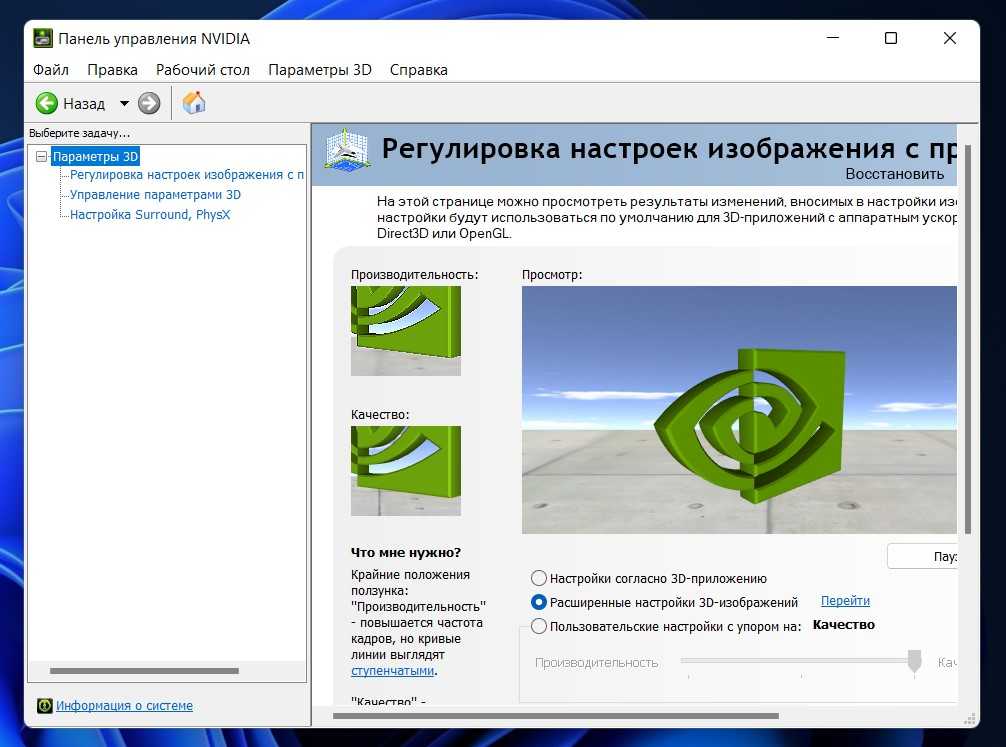Click the green Back arrow icon
This screenshot has height=747, width=1006.
pyautogui.click(x=47, y=103)
